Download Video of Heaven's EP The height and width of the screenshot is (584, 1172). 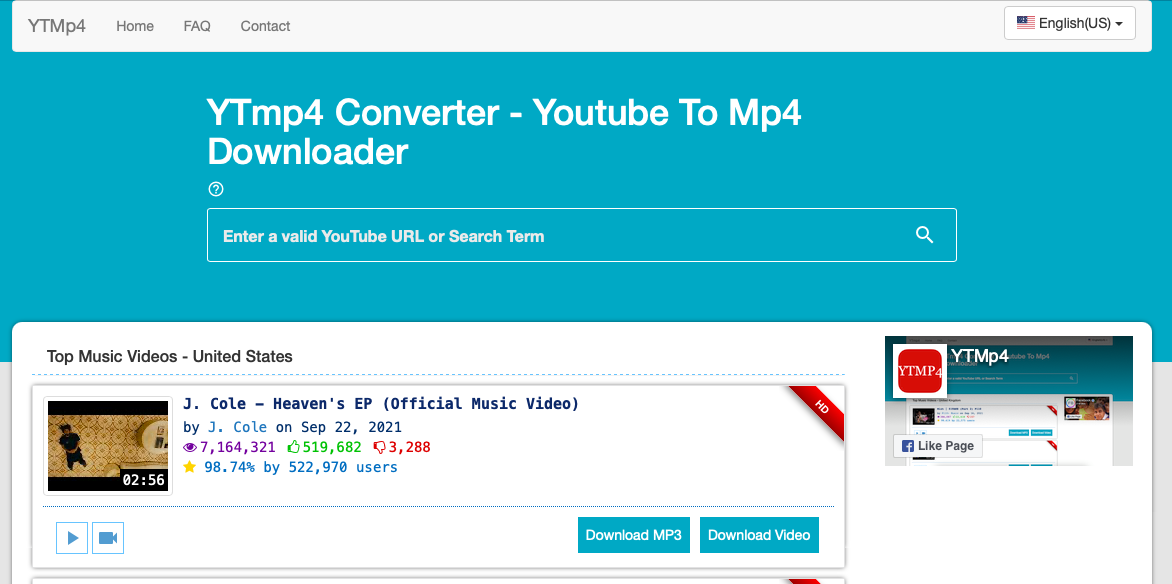tap(759, 535)
